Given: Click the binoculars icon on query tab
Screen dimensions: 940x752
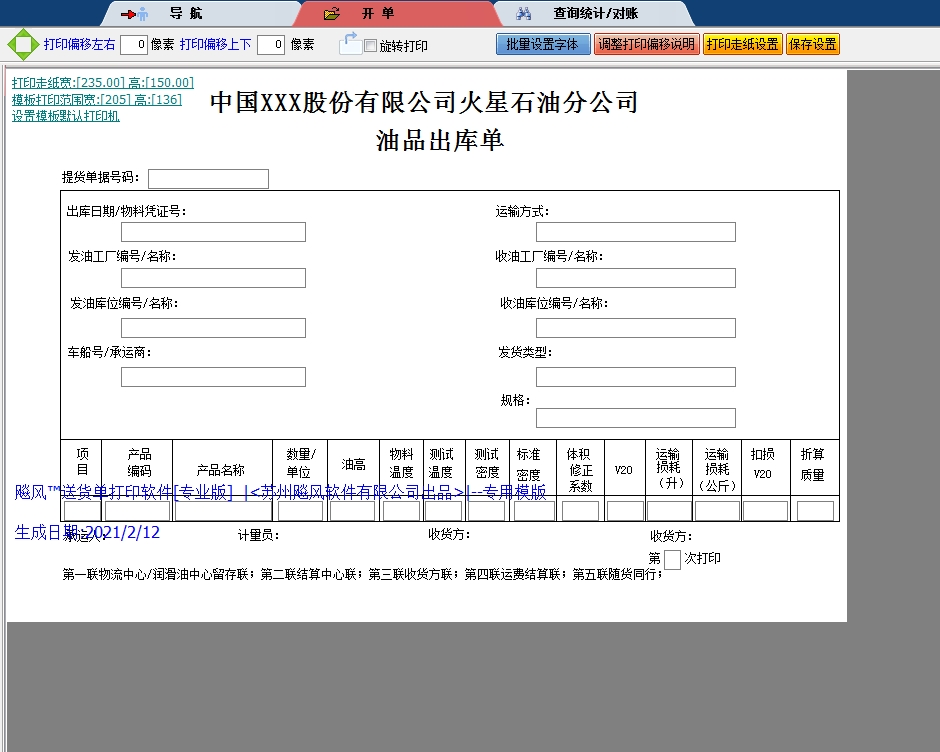Looking at the screenshot, I should 524,14.
